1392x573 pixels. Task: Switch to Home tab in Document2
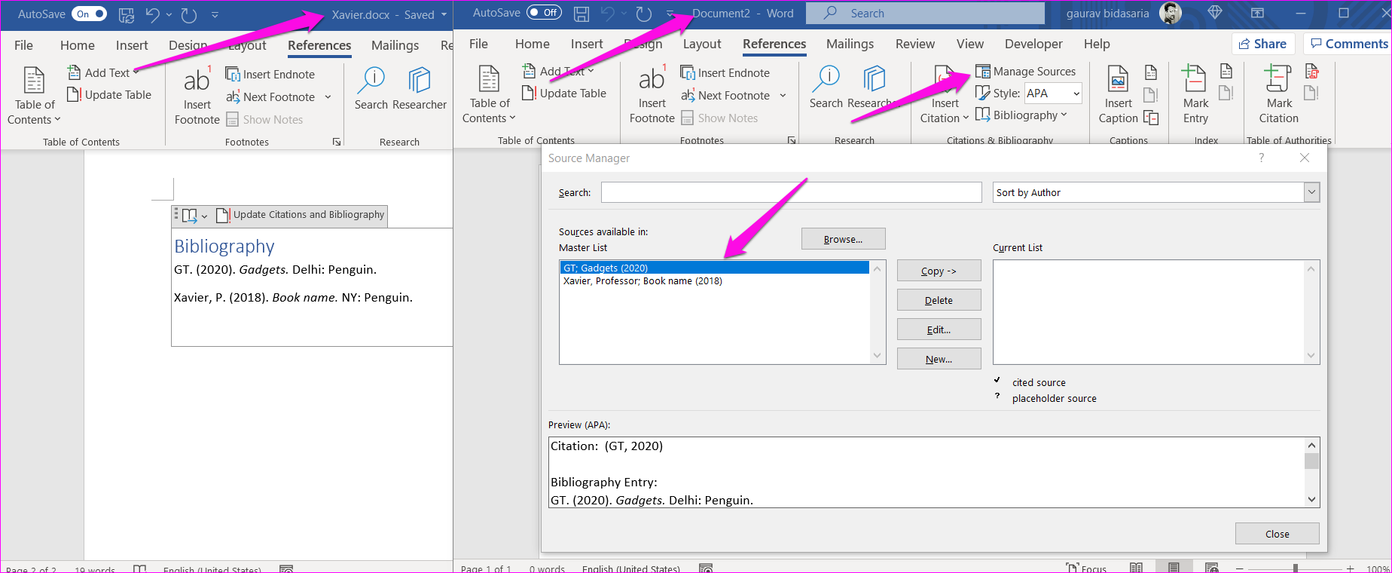click(x=532, y=44)
